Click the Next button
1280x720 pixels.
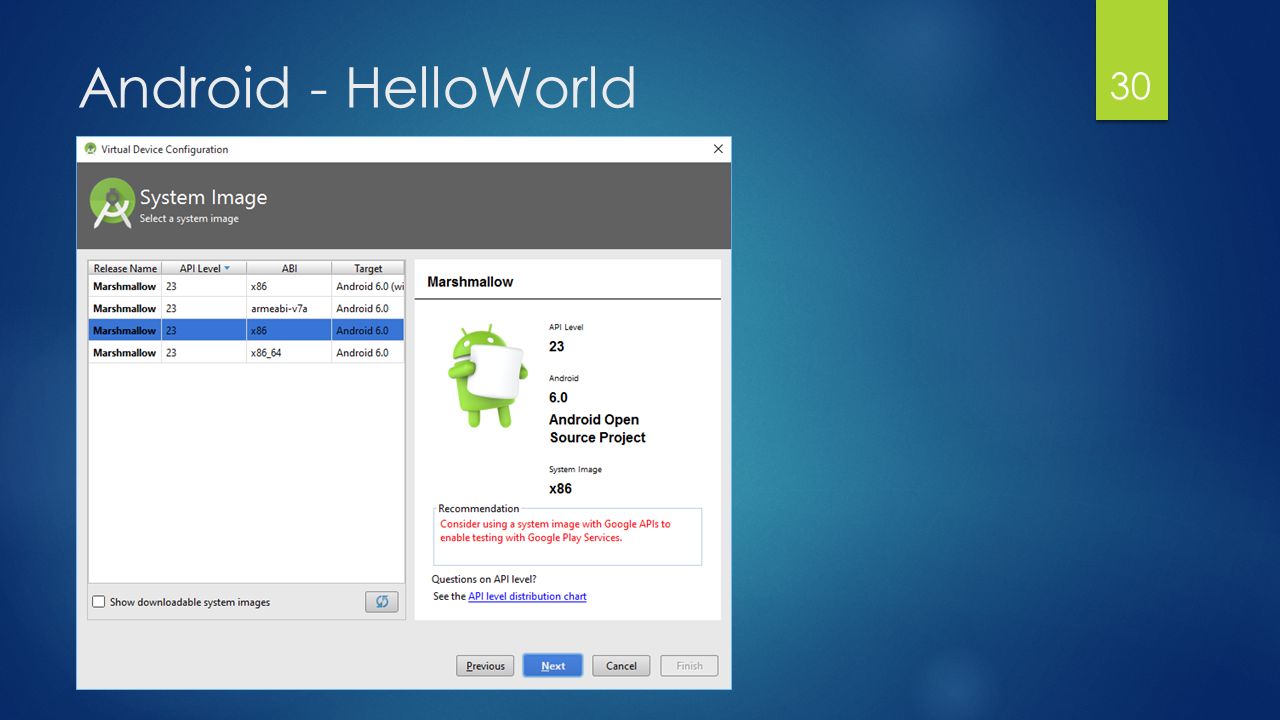(553, 666)
